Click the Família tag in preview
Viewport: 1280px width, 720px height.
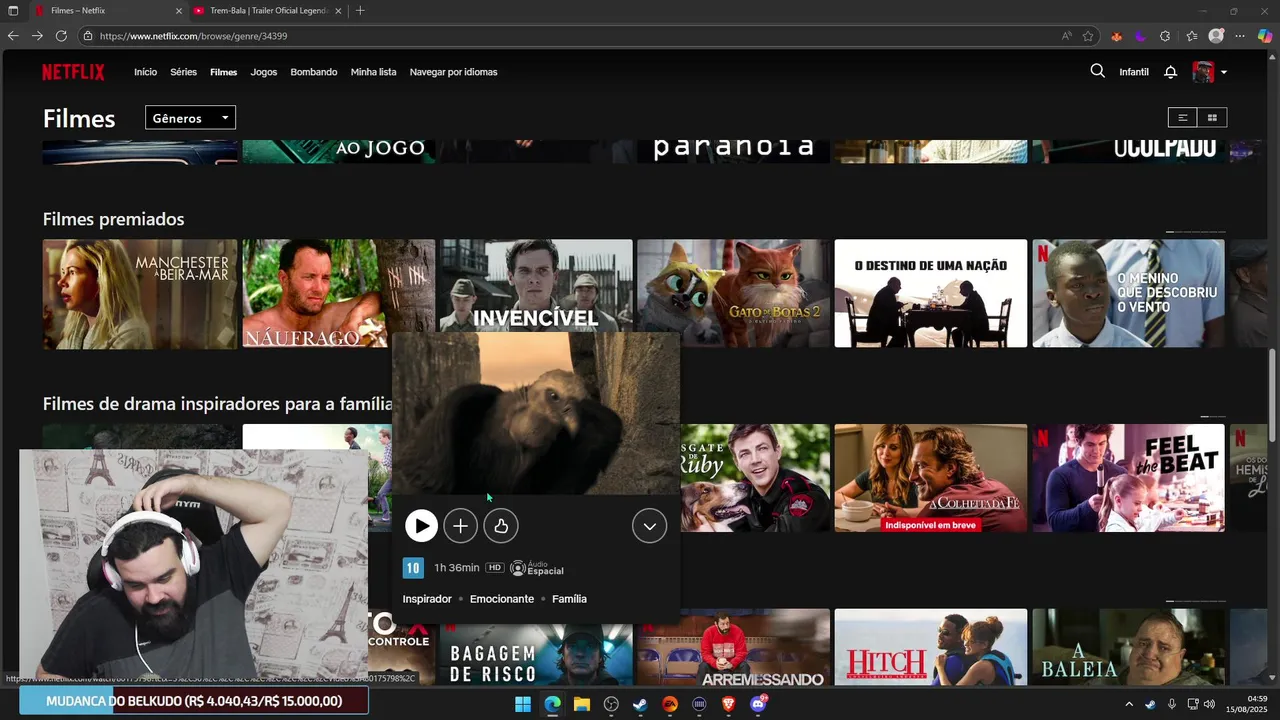pos(569,599)
